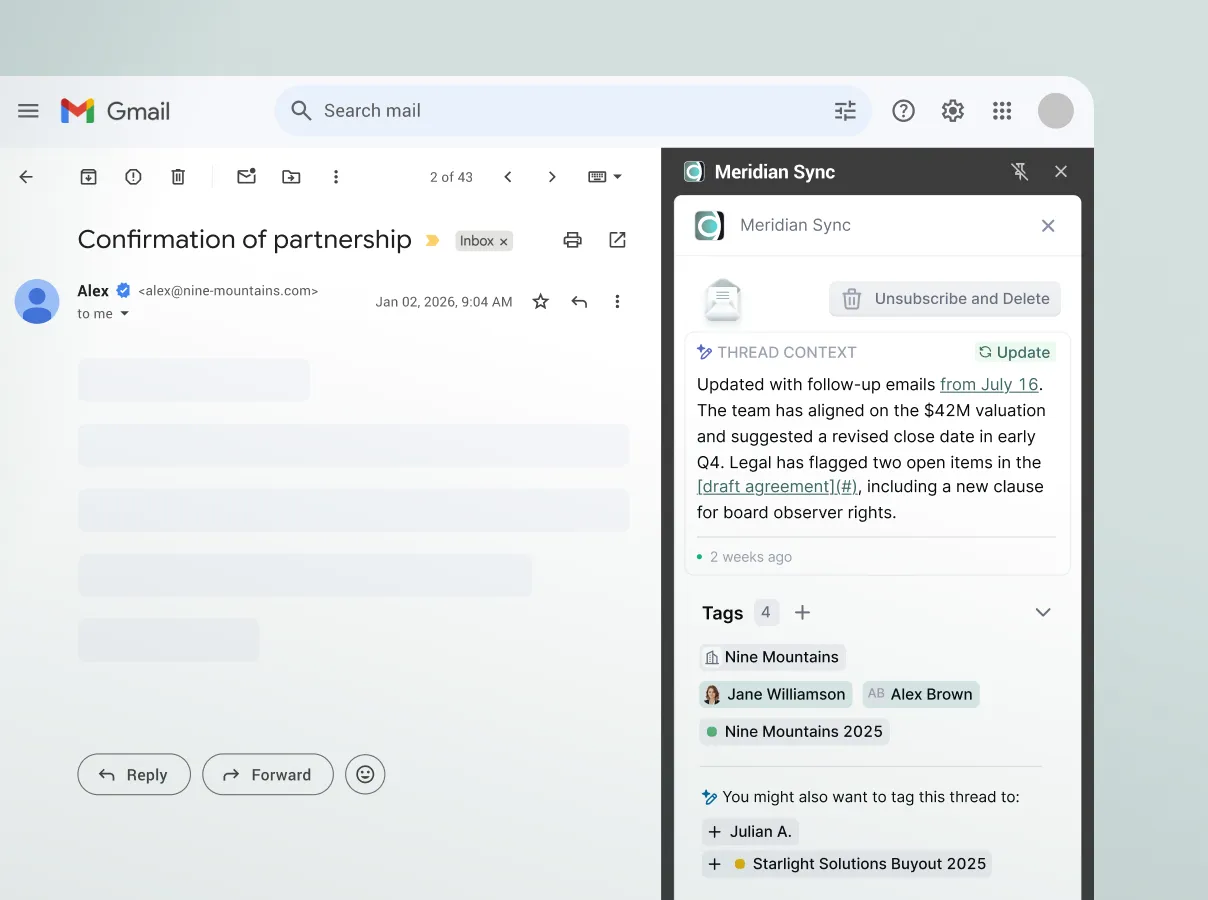Click the Update thread context button

1014,352
